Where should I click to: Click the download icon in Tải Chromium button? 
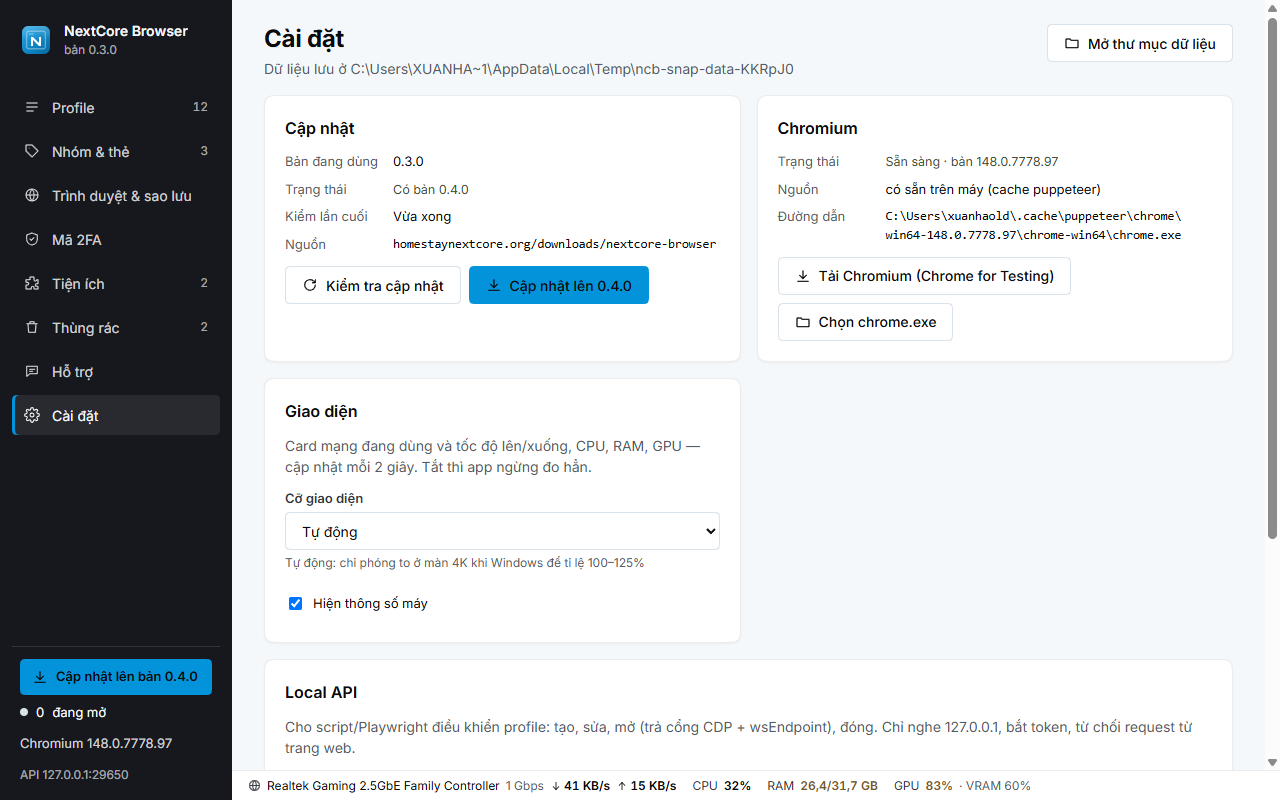click(803, 276)
